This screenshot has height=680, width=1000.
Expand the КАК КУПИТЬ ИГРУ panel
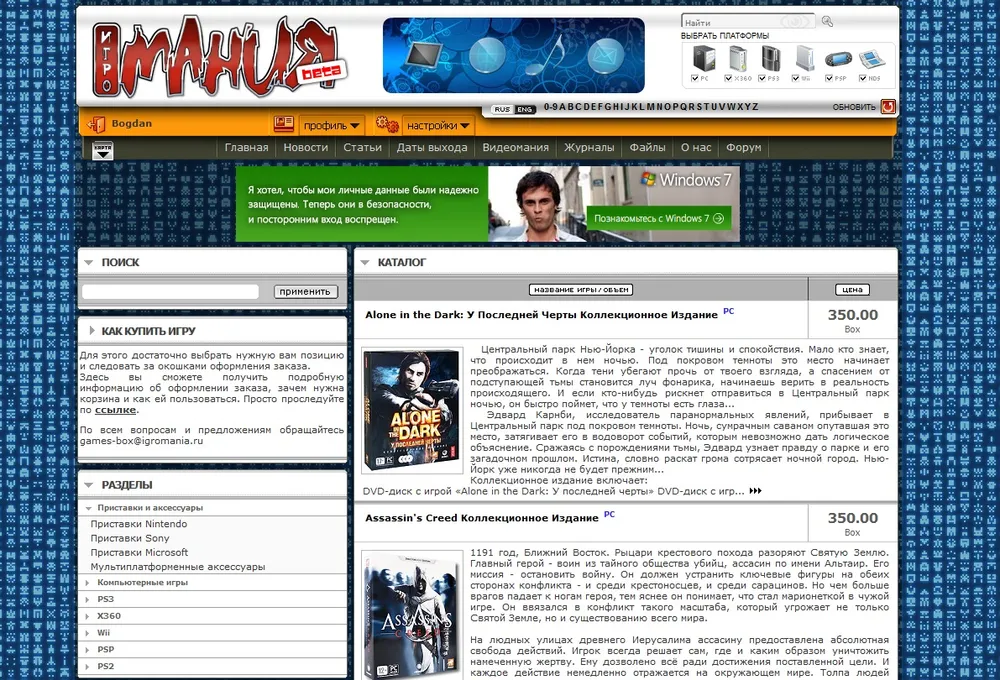point(92,330)
